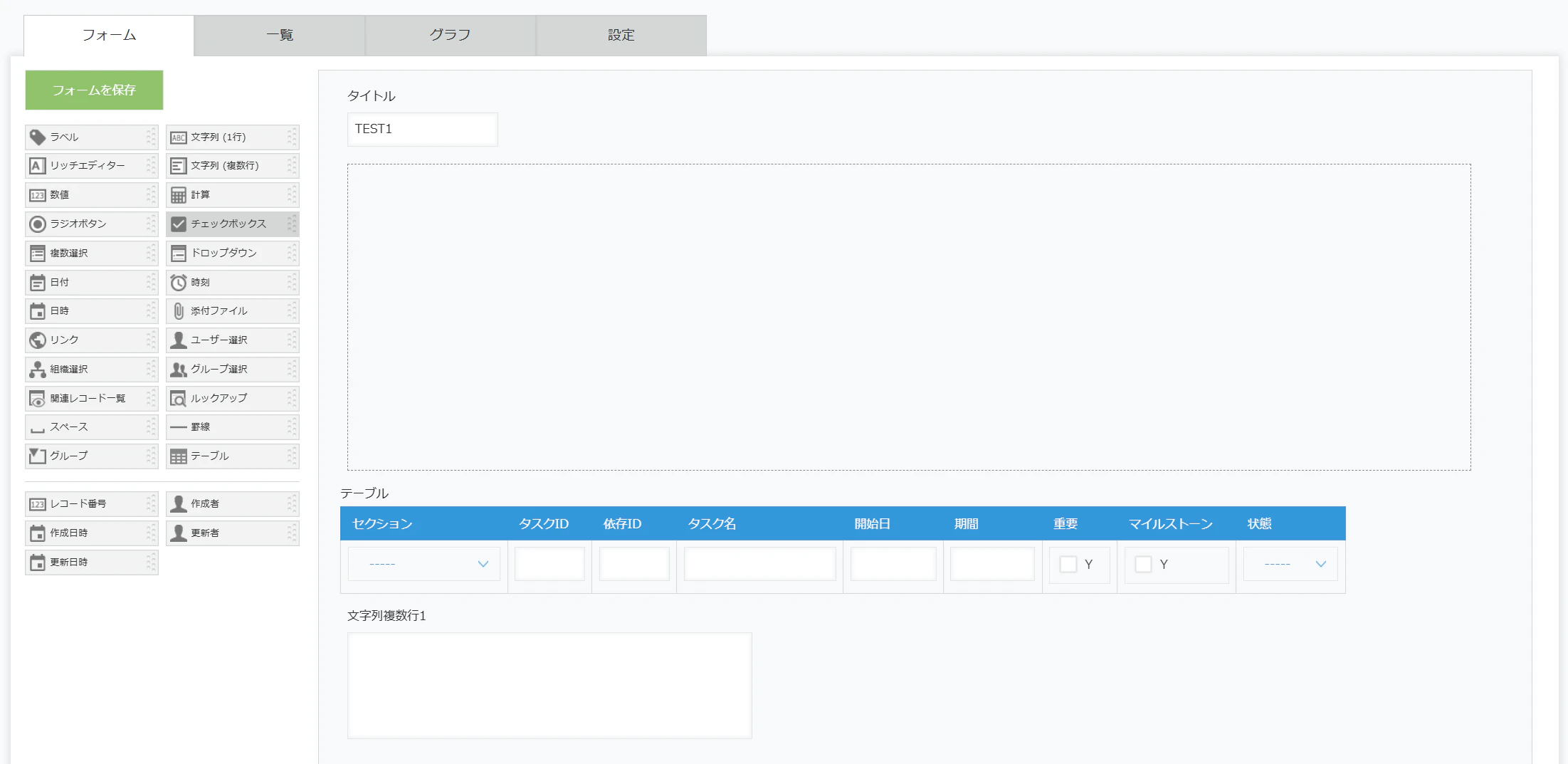The width and height of the screenshot is (1568, 764).
Task: Select the グループ選択 people icon
Action: (x=179, y=370)
